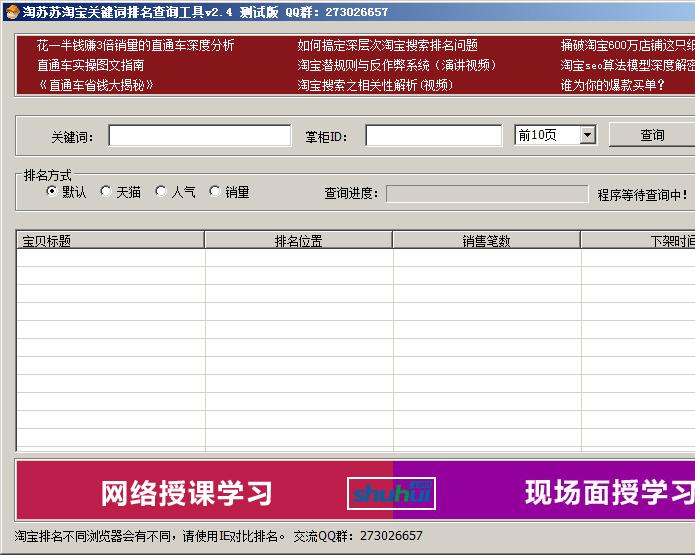Open link 《直通车省钱大揭秘》

pyautogui.click(x=96, y=85)
